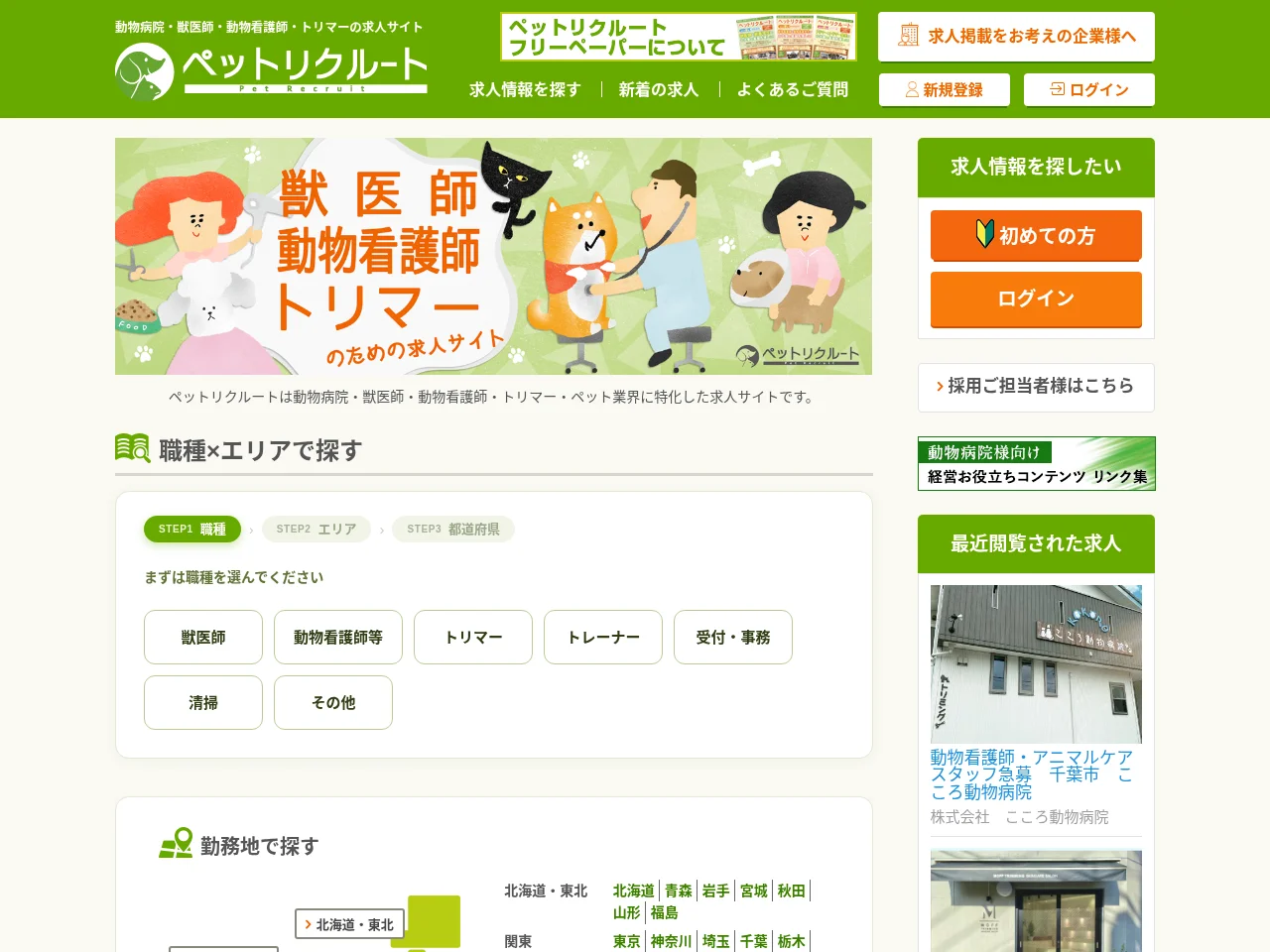Click こころ動物病院 building thumbnail
Image resolution: width=1270 pixels, height=952 pixels.
pyautogui.click(x=1036, y=664)
